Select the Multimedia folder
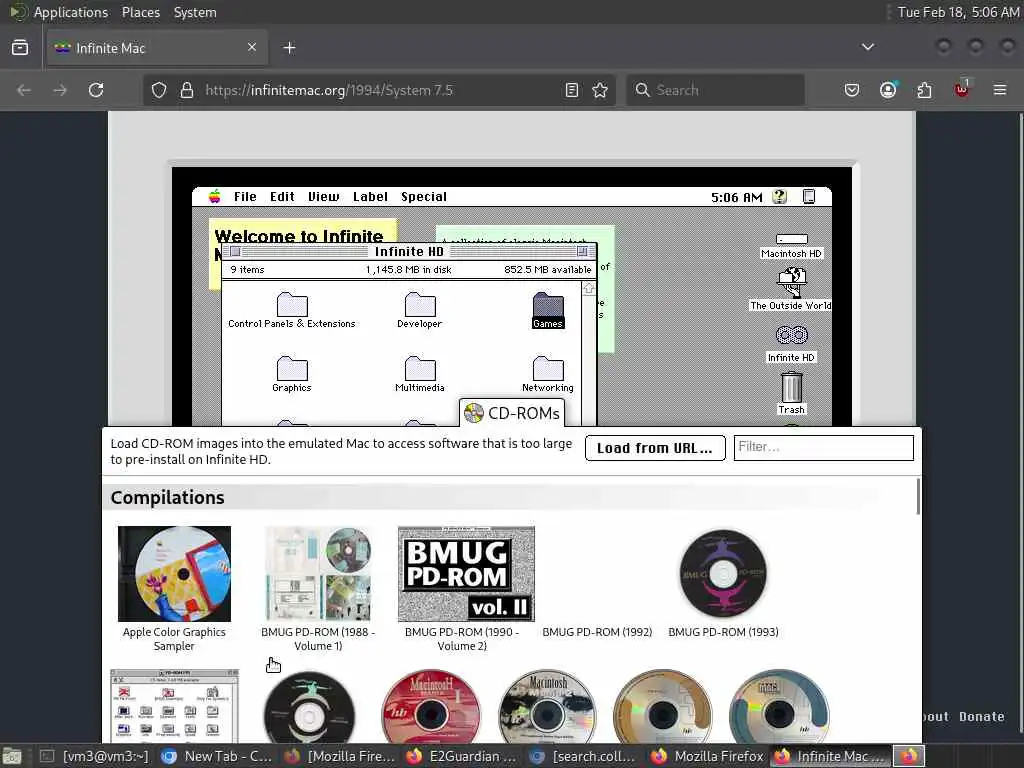The height and width of the screenshot is (768, 1024). point(419,374)
